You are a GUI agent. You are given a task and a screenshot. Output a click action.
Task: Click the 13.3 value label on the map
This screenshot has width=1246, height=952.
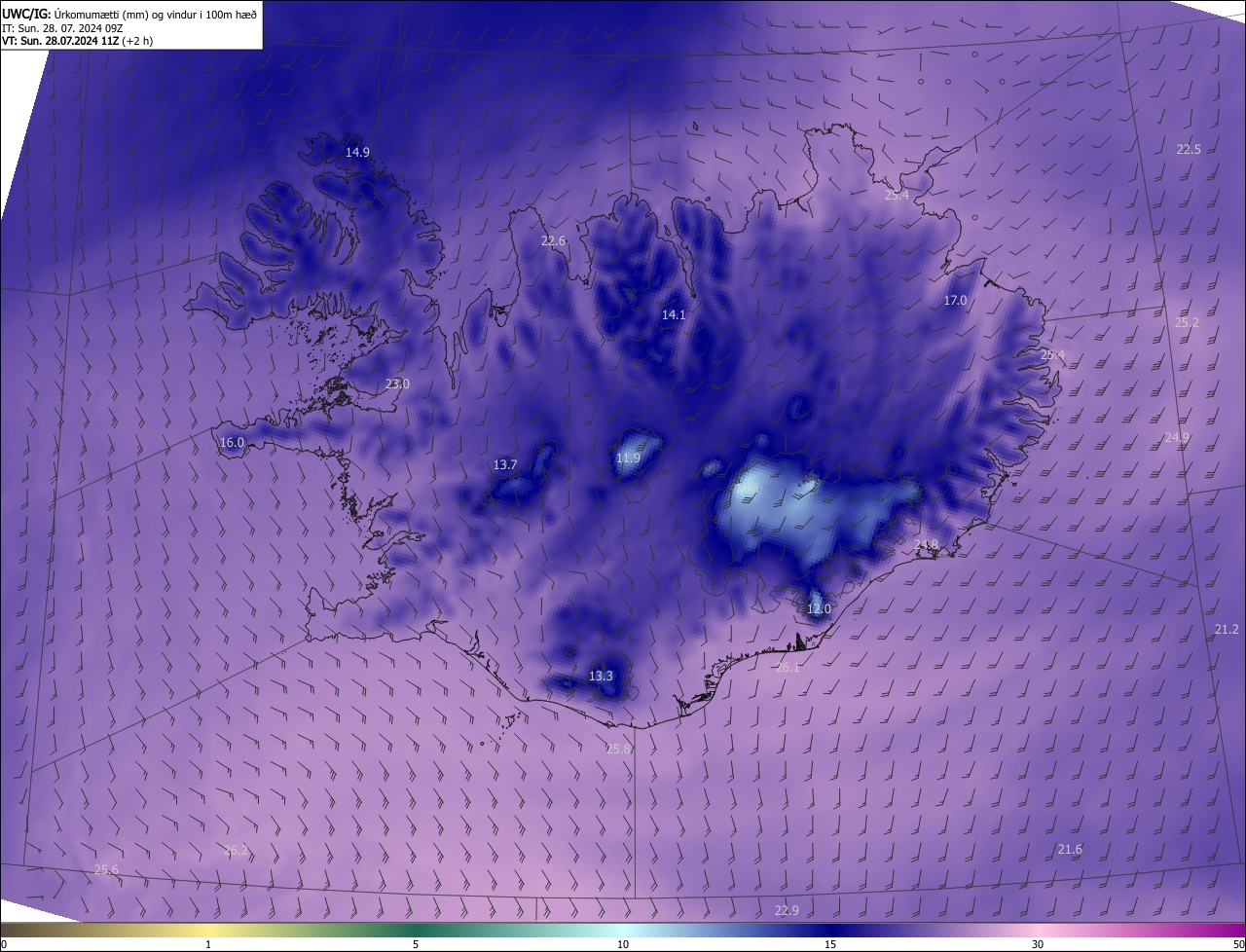pyautogui.click(x=601, y=676)
